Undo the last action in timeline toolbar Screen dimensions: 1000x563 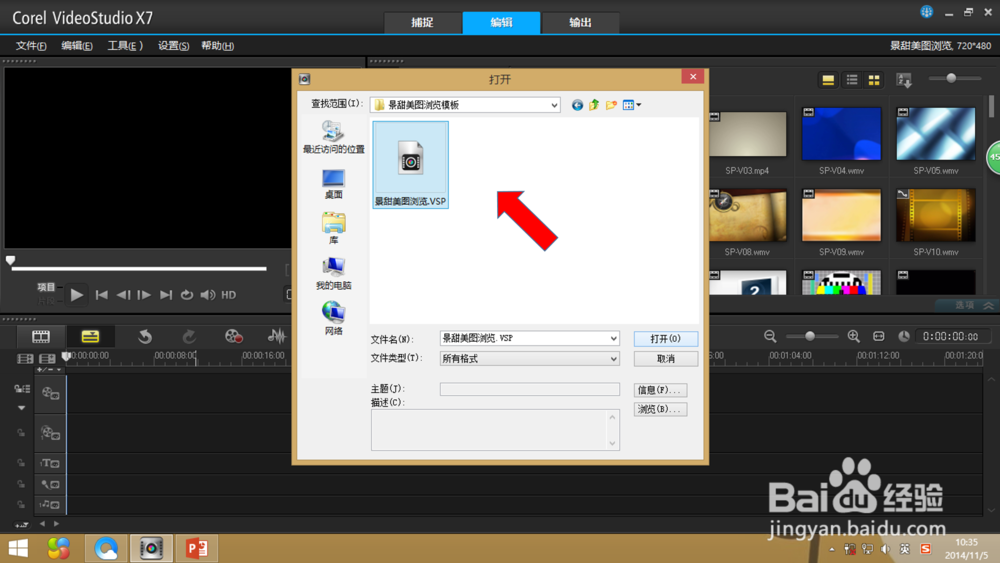point(145,337)
